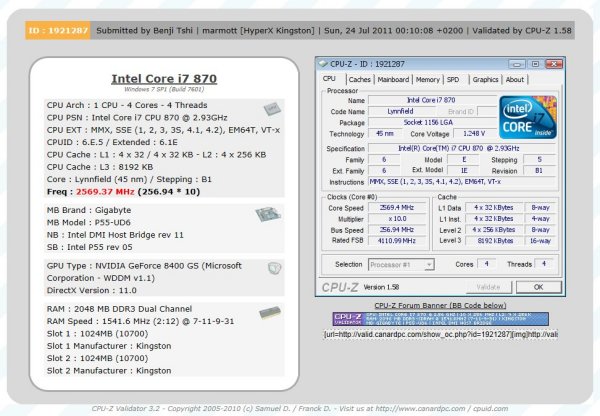Screen dimensions: 600x416
Task: Click the ID : 1921287 orange badge
Action: coord(58,31)
